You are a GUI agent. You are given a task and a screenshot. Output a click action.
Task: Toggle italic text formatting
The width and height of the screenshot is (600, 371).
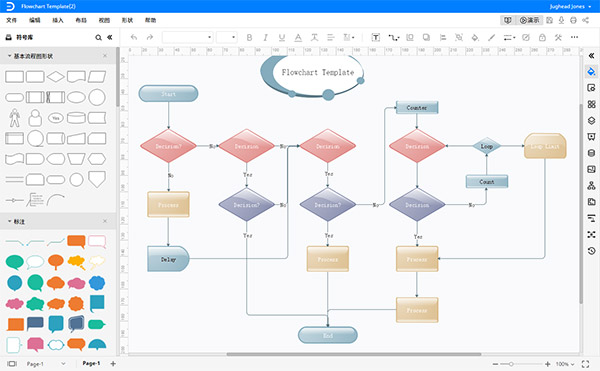point(265,37)
